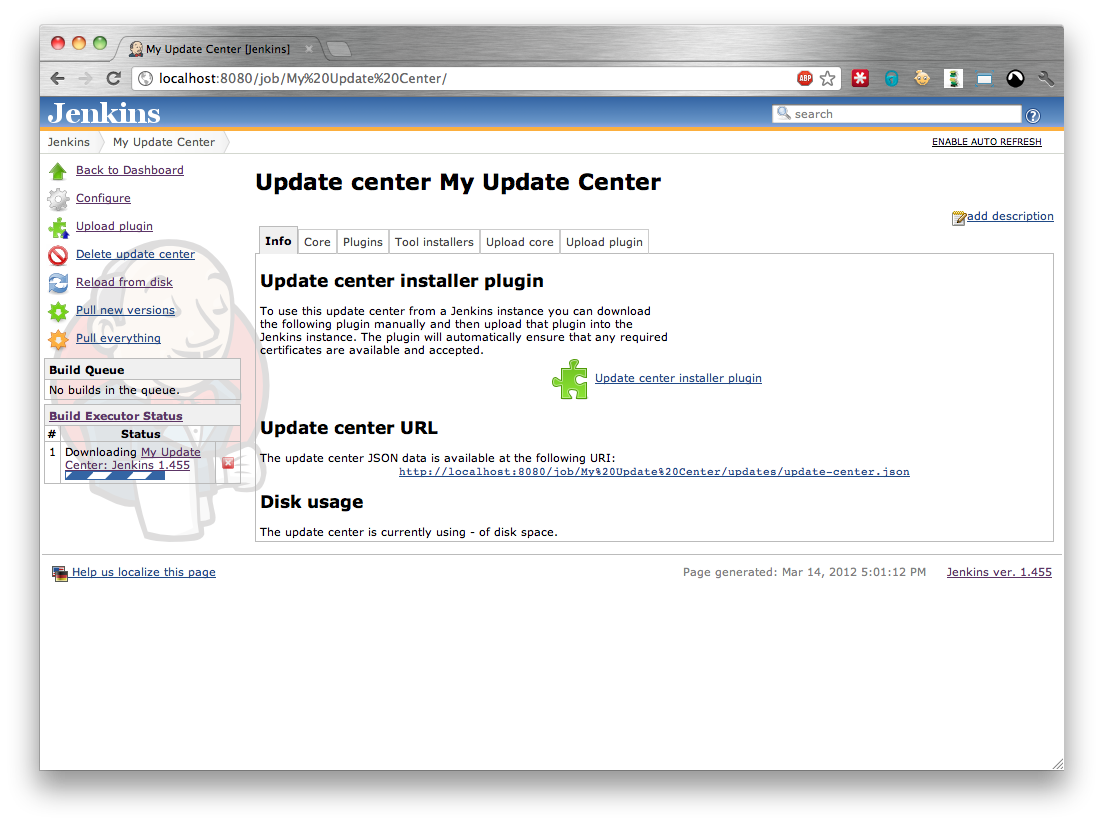Switch to Tool installers tab
This screenshot has width=1104, height=825.
[434, 241]
